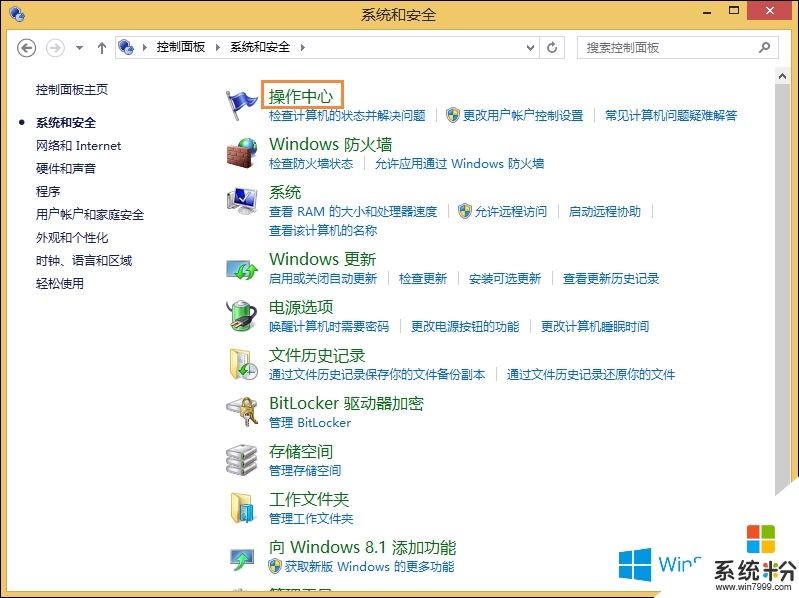Click the Refresh button beside the address bar

click(552, 48)
